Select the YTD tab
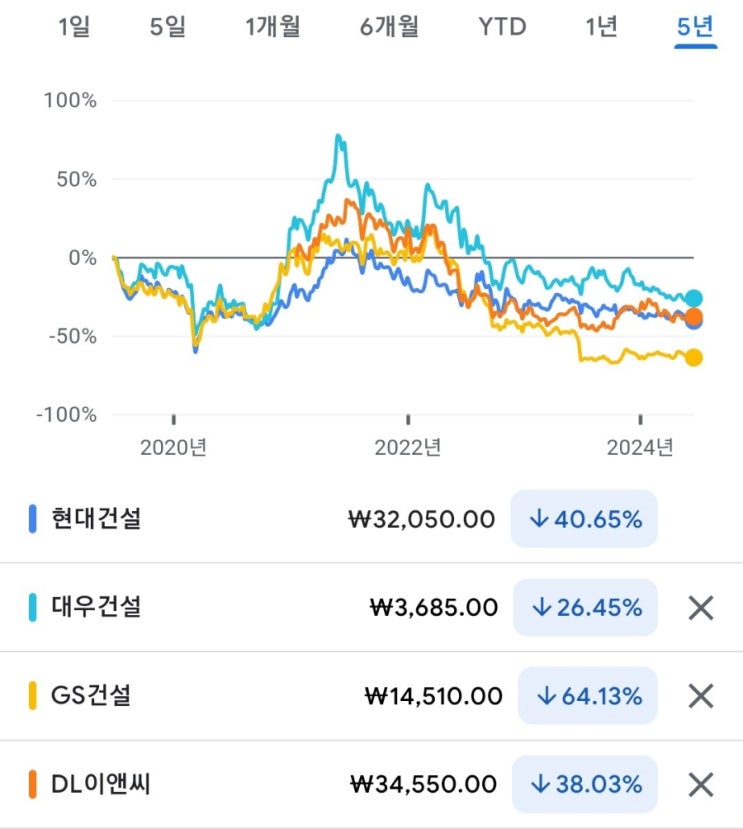Image resolution: width=743 pixels, height=829 pixels. [502, 27]
